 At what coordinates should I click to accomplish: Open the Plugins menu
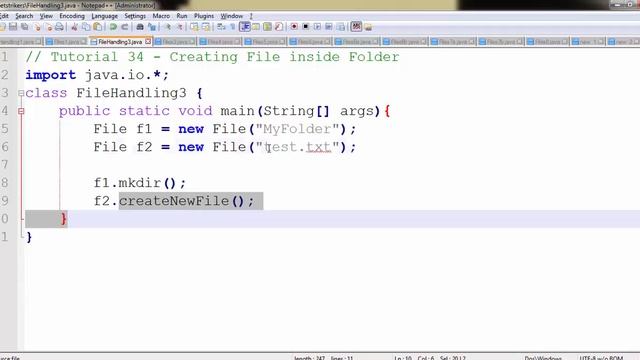click(204, 16)
